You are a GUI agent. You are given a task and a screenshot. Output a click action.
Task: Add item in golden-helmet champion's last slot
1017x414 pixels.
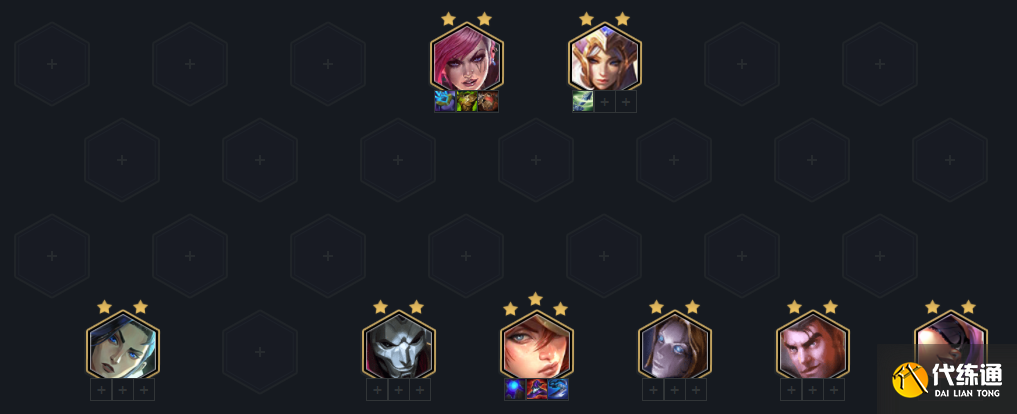click(626, 102)
